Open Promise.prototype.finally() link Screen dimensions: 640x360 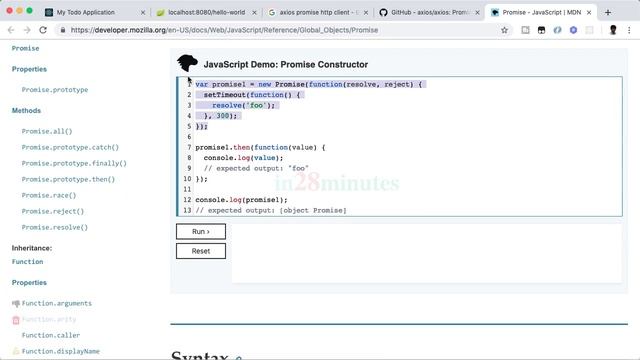click(x=74, y=163)
